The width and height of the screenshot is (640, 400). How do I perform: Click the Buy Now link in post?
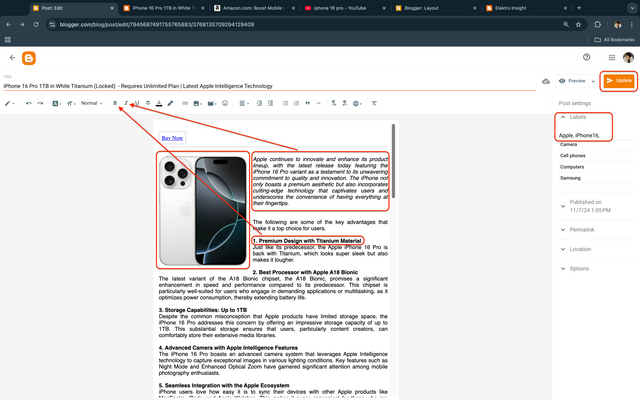172,138
